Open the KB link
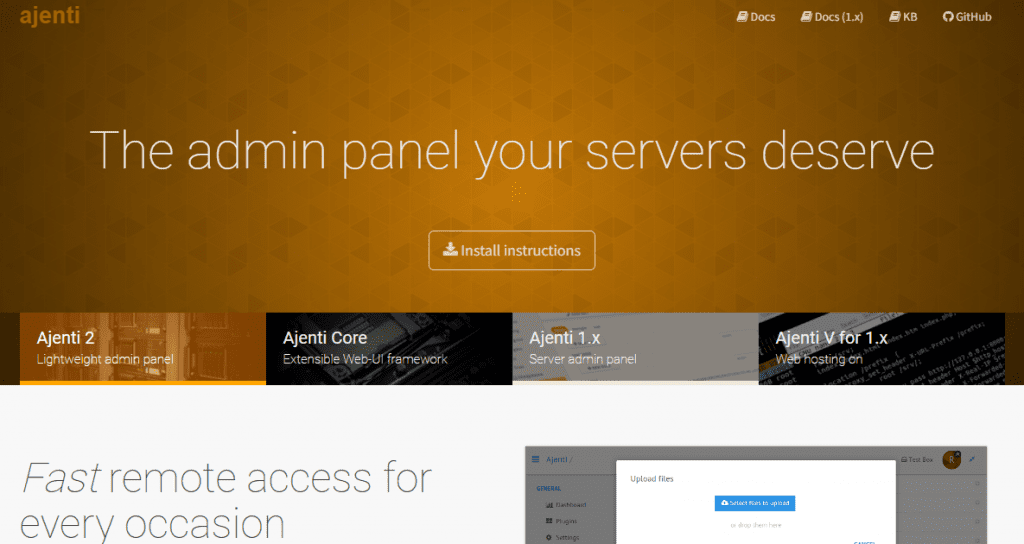This screenshot has width=1024, height=544. 903,17
